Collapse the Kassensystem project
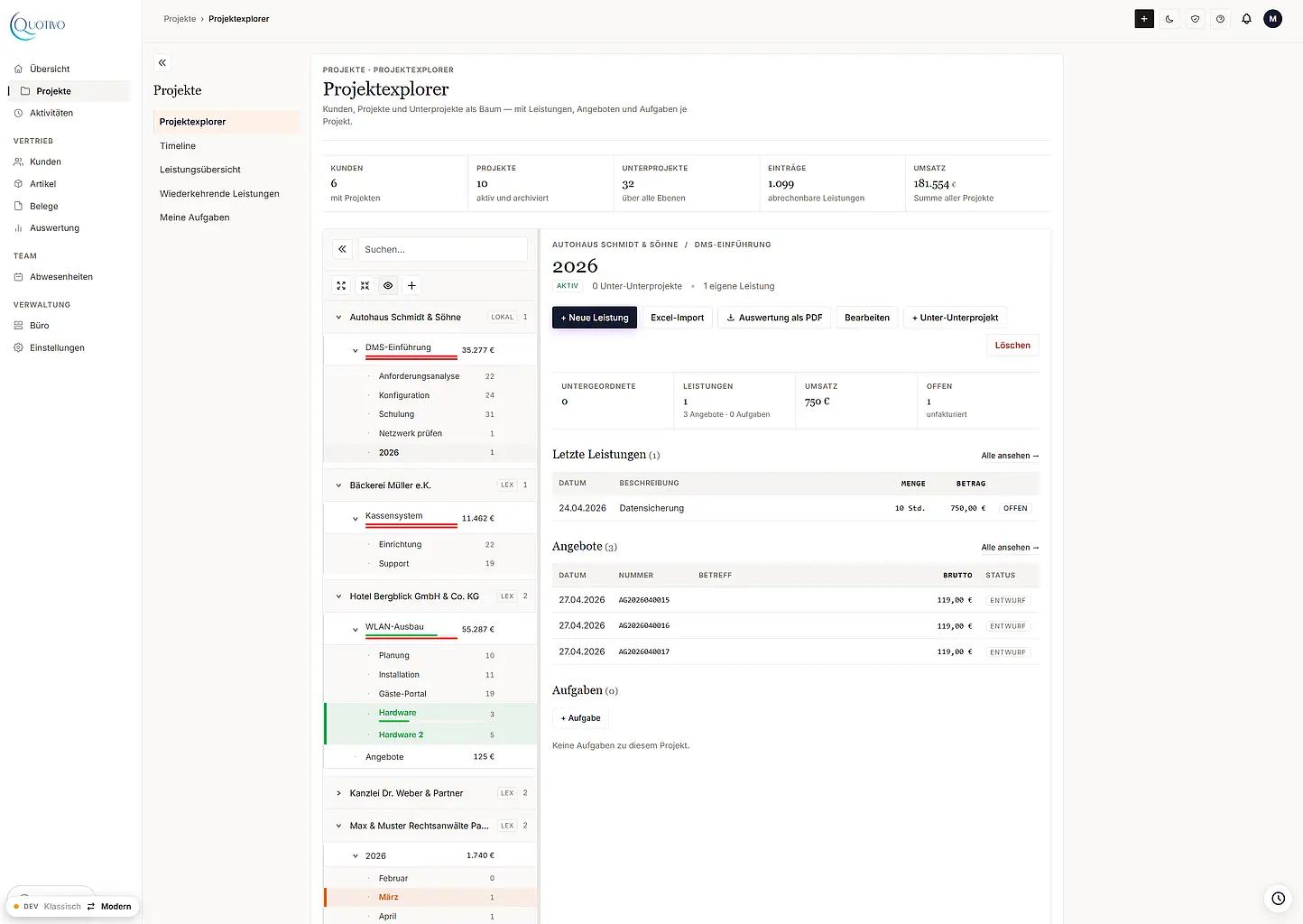The width and height of the screenshot is (1303, 924). pyautogui.click(x=356, y=519)
